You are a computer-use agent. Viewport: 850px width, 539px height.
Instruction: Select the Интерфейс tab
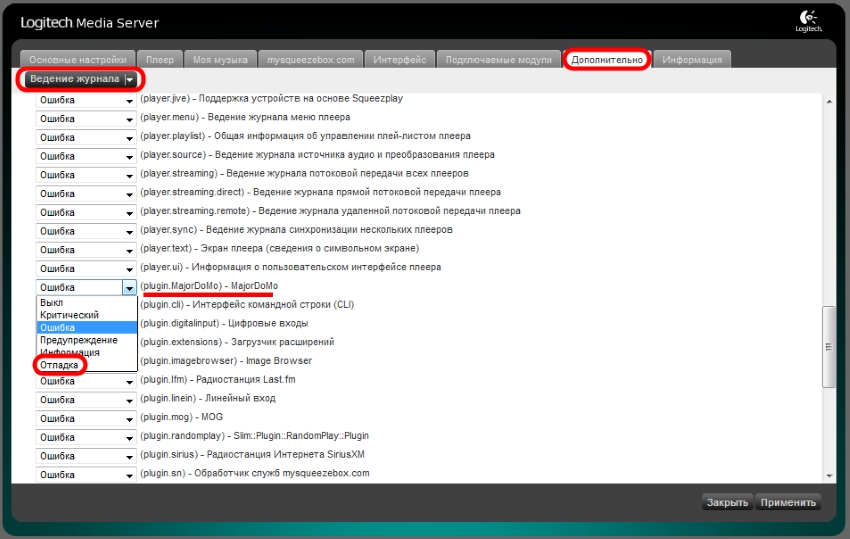point(400,60)
